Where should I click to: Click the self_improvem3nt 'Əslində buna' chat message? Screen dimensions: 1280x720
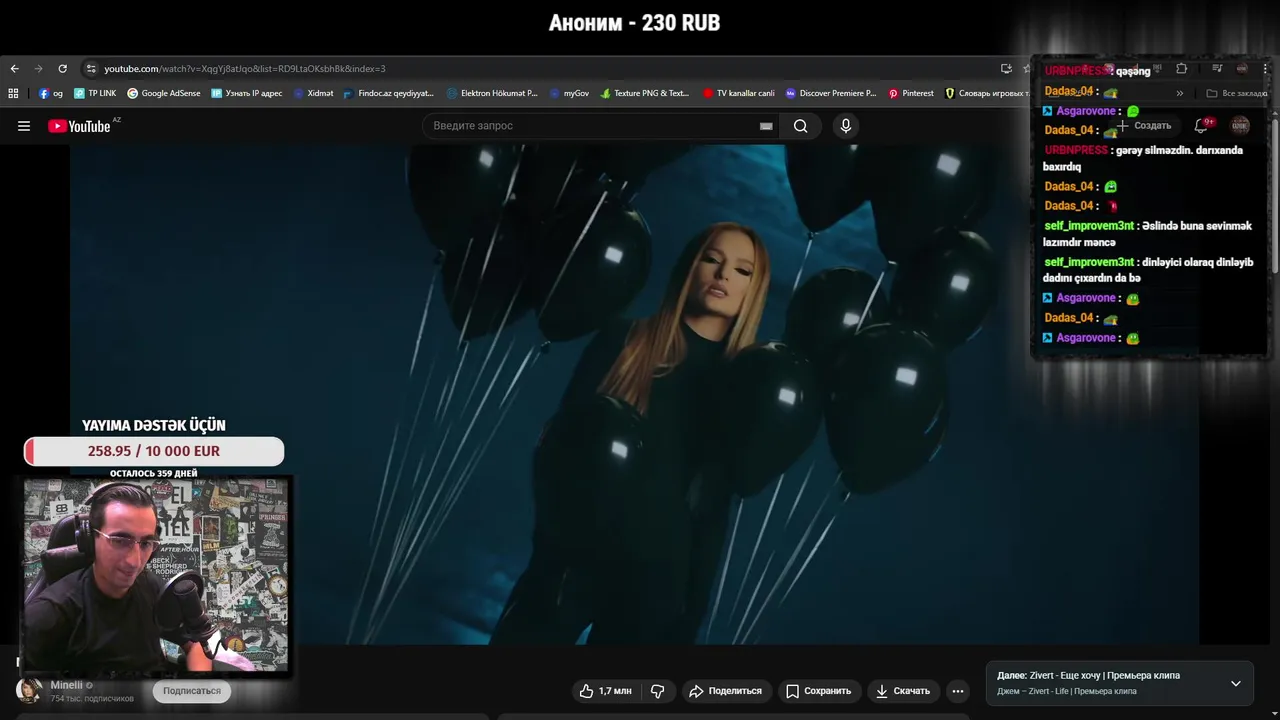(x=1147, y=234)
